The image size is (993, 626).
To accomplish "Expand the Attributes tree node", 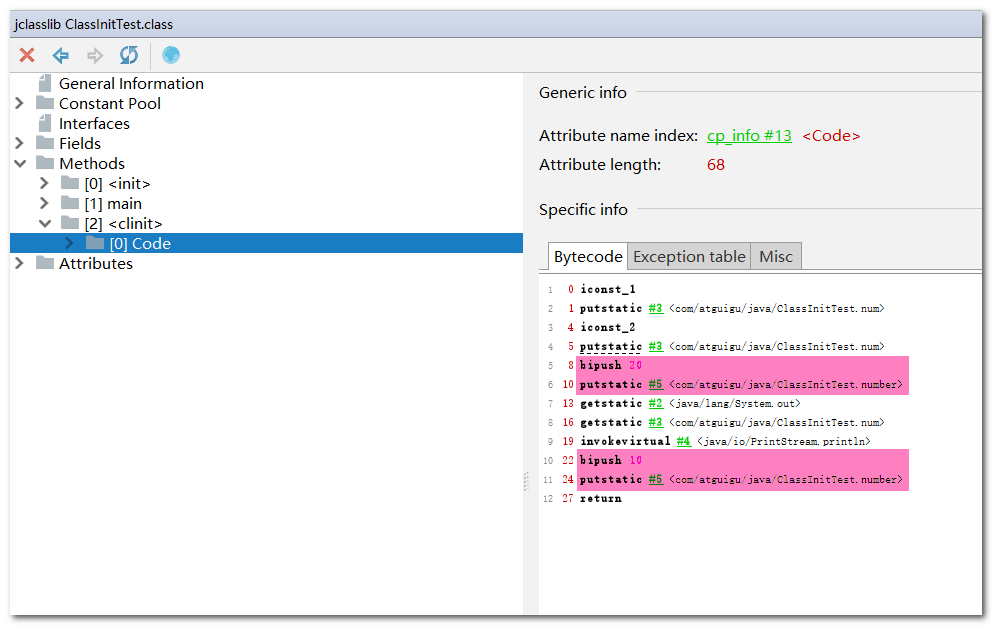I will [19, 264].
